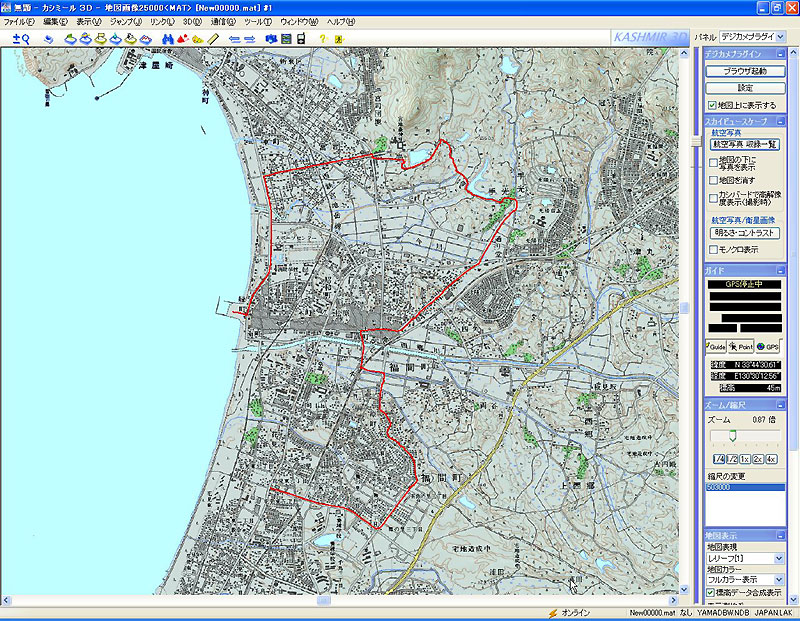This screenshot has width=800, height=621.
Task: Open 航空写真 収録一覧 list
Action: coord(745,144)
